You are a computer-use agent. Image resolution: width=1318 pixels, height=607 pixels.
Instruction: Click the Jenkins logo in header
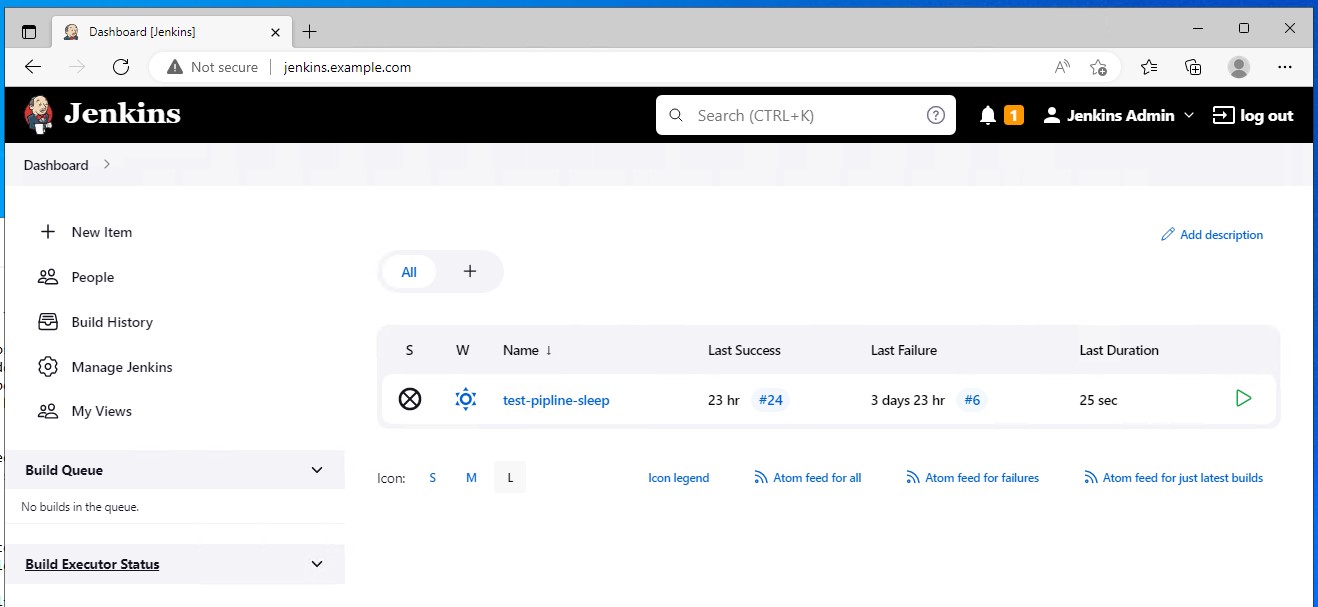102,115
